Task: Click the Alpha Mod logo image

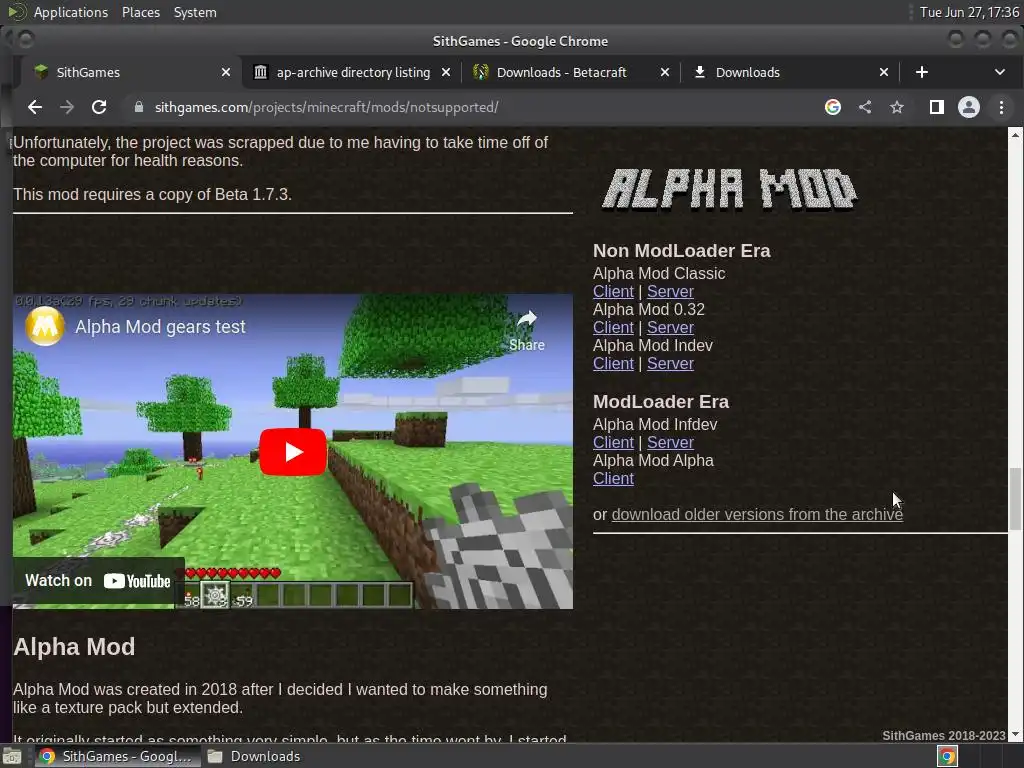Action: pyautogui.click(x=729, y=189)
